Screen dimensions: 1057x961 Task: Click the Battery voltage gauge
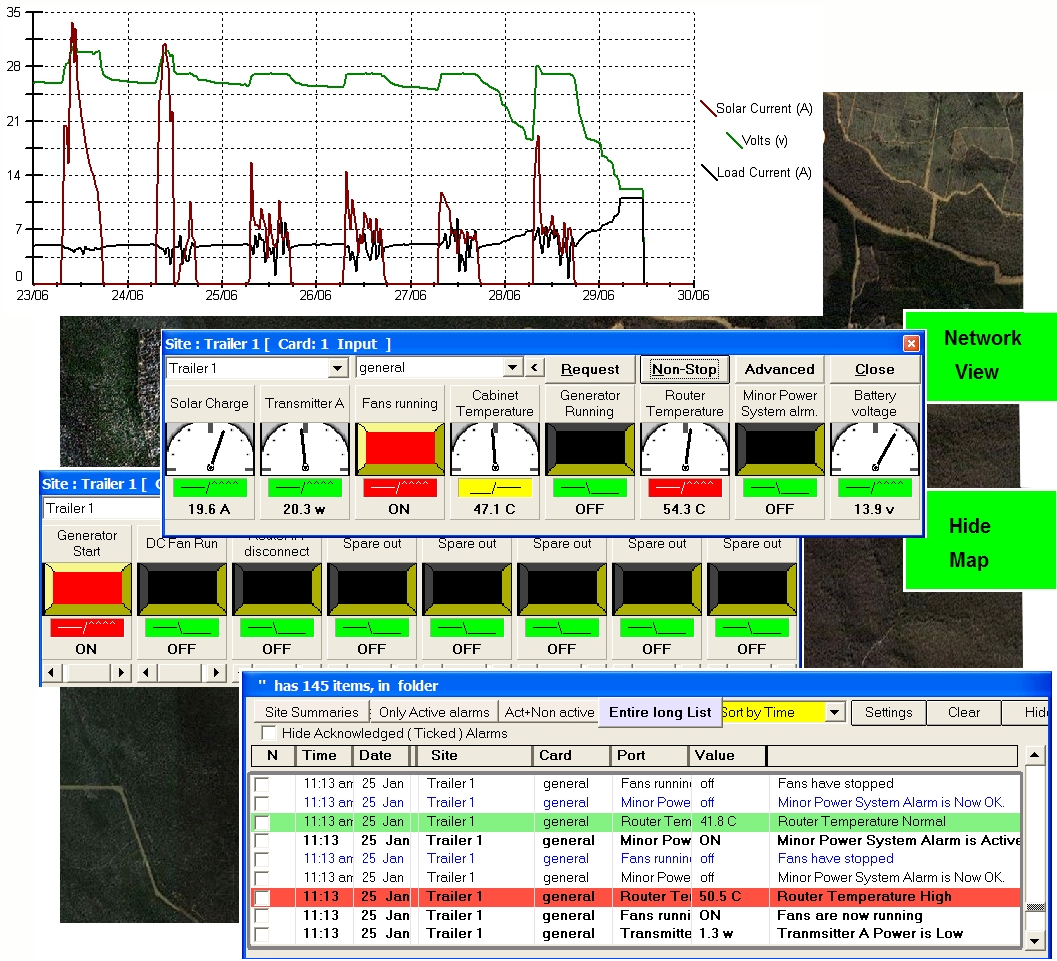874,447
